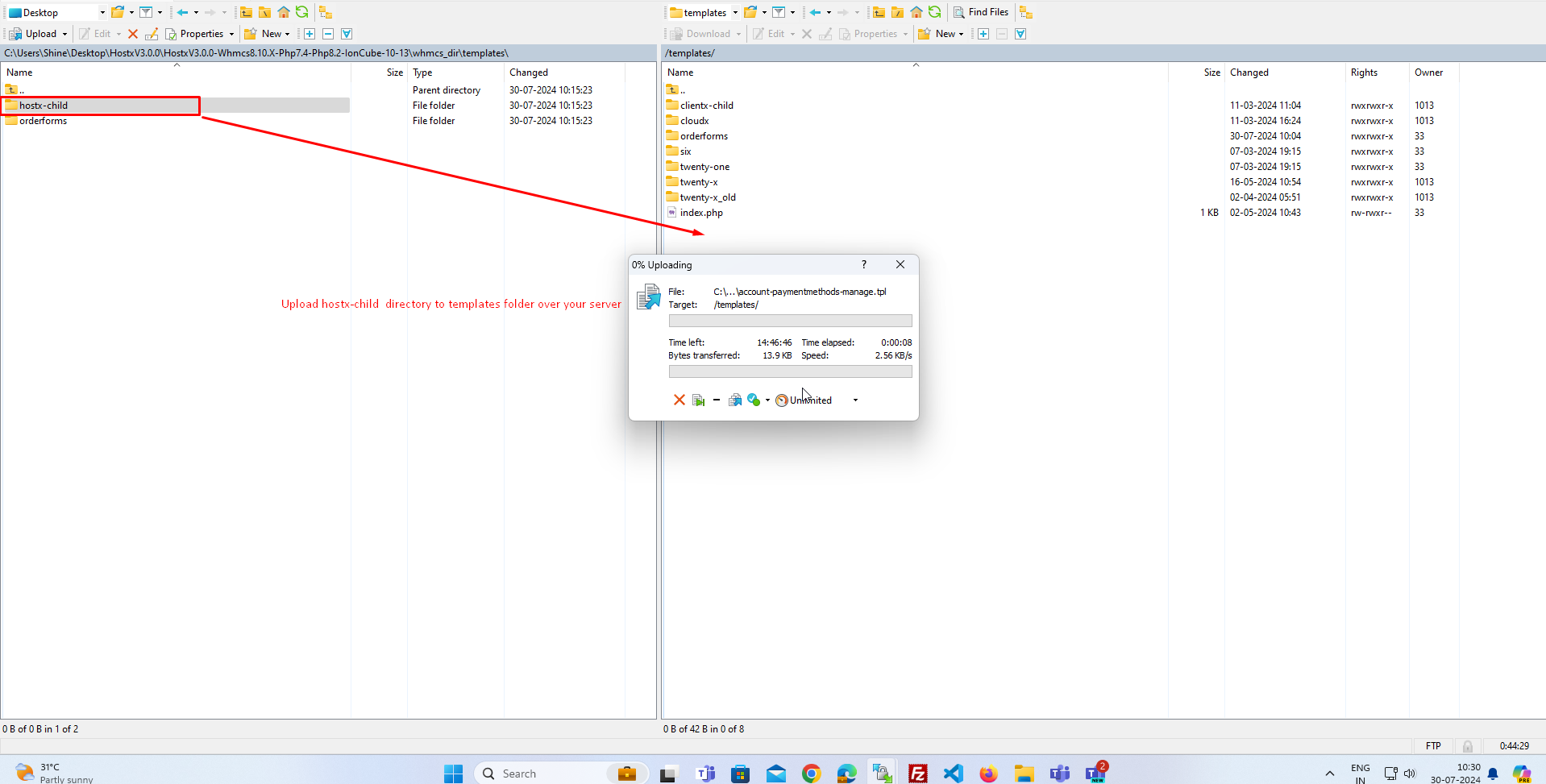Click local panel parent directory icon
Image resolution: width=1546 pixels, height=784 pixels.
[246, 12]
